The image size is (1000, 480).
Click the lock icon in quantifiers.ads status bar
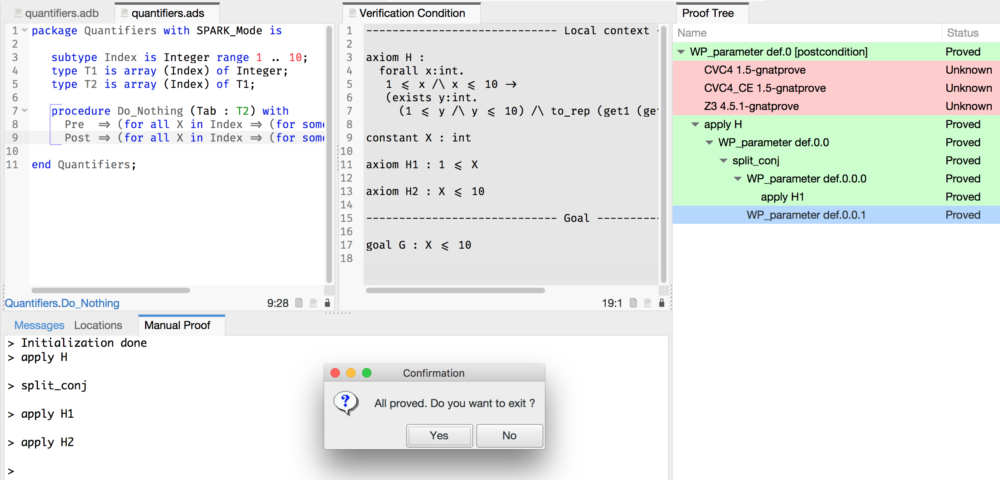[327, 303]
